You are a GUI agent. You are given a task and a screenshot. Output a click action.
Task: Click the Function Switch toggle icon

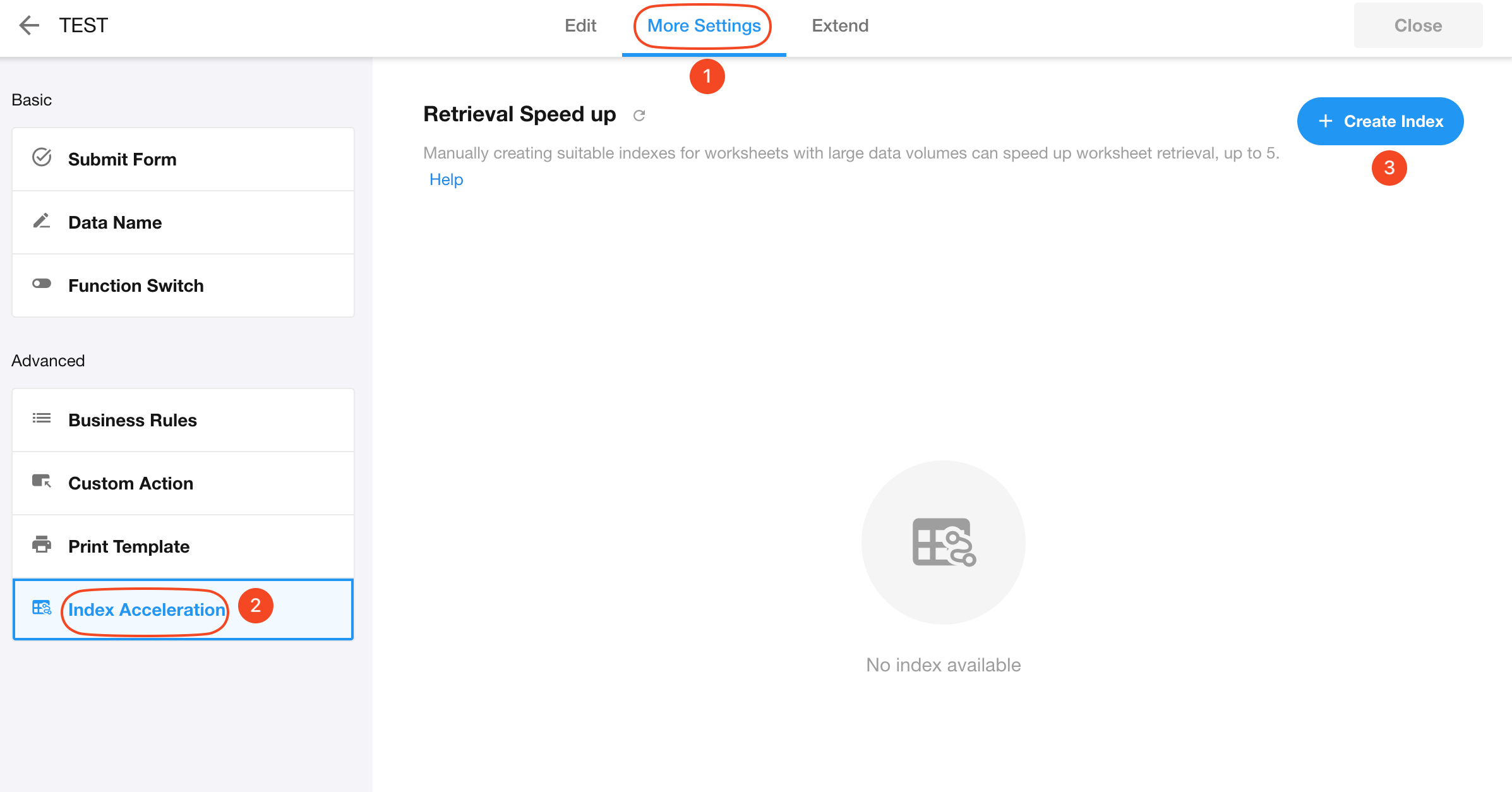[x=42, y=284]
